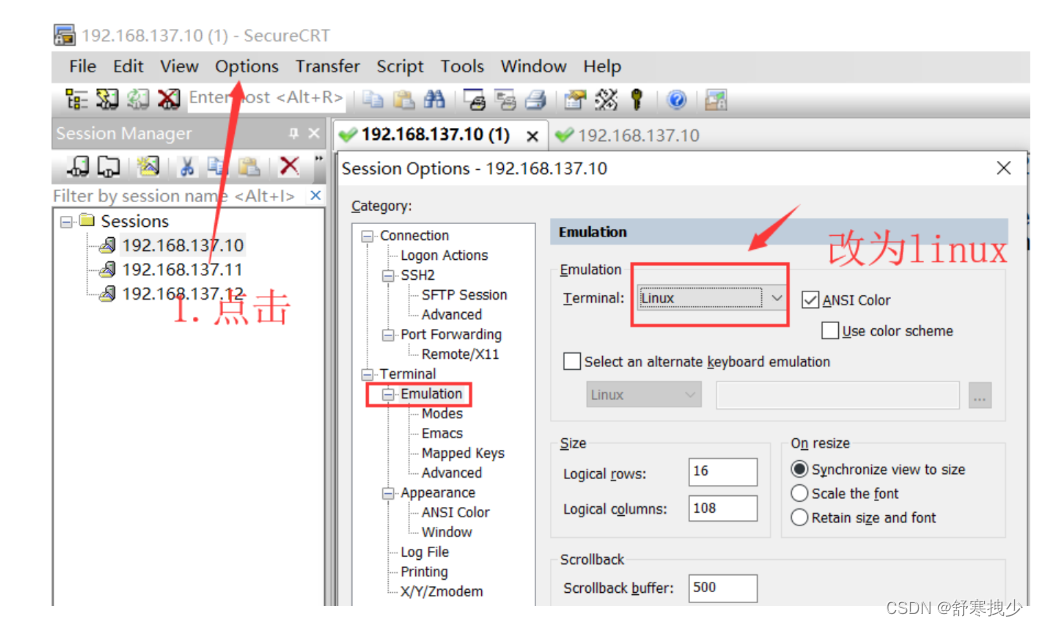Check Select an alternate keyboard emulation

pos(572,361)
